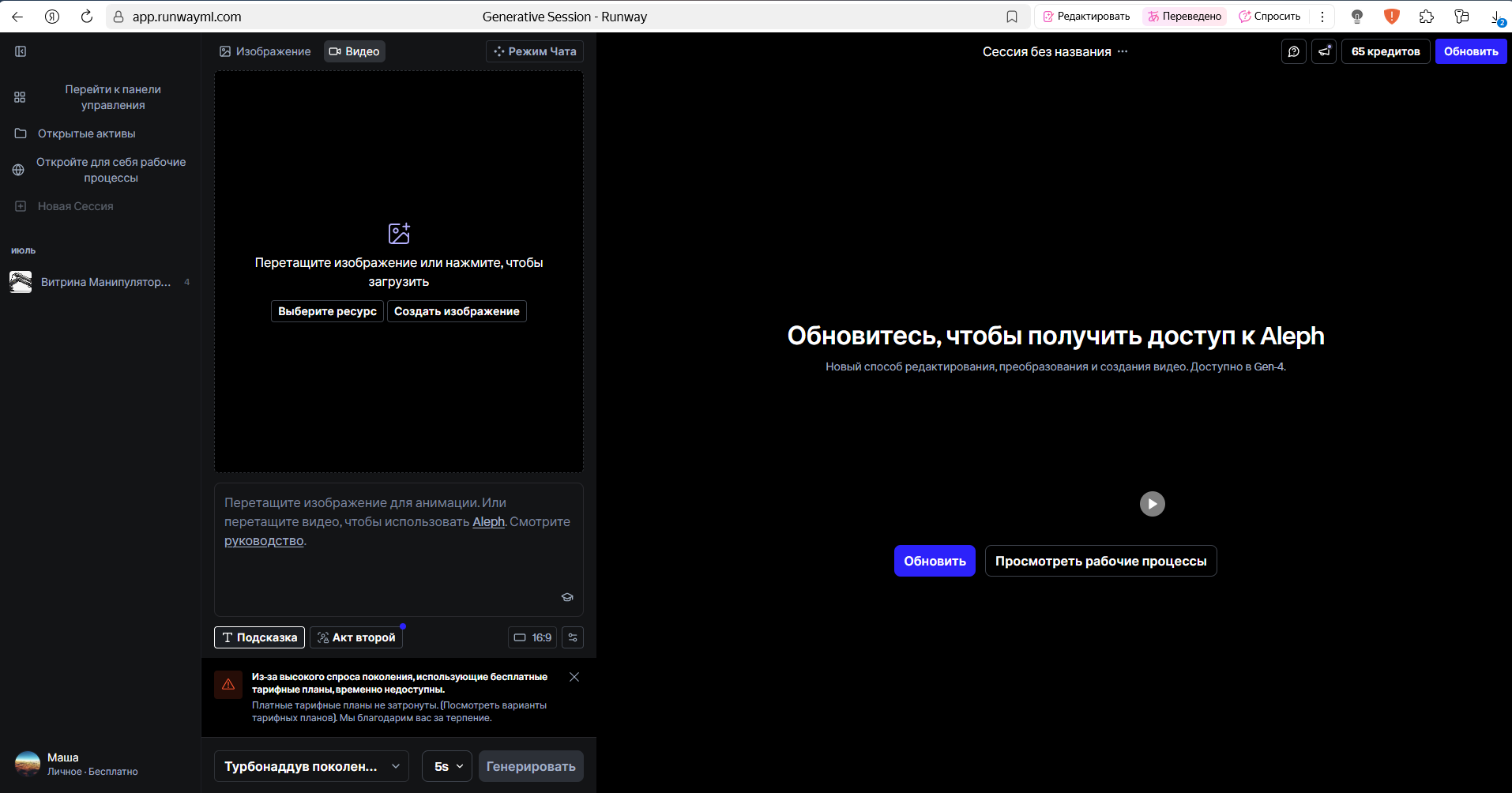This screenshot has height=793, width=1512.
Task: Open the 16:9 aspect ratio selector
Action: [532, 637]
